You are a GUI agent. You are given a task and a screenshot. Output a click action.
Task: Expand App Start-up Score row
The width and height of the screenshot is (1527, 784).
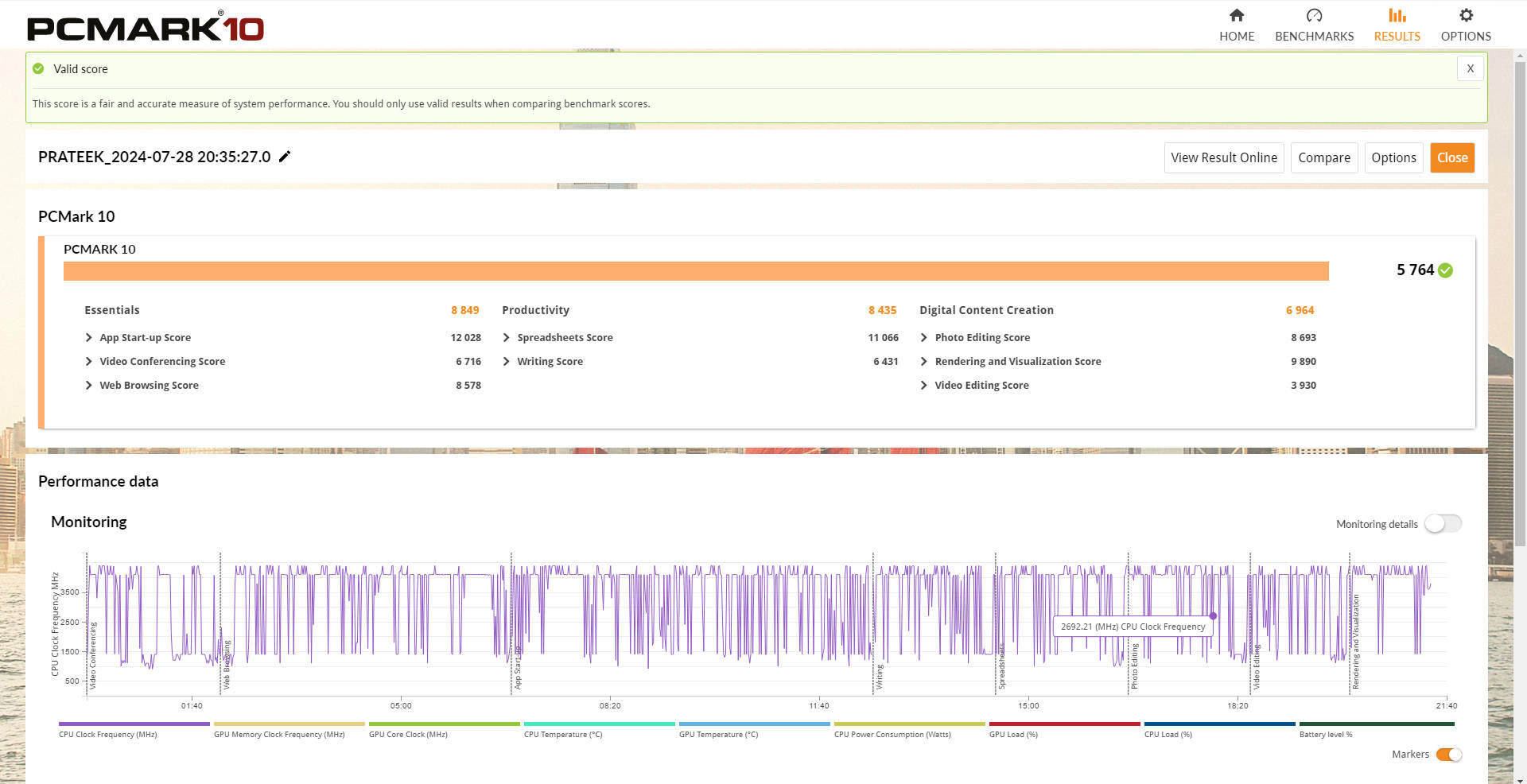pos(89,338)
